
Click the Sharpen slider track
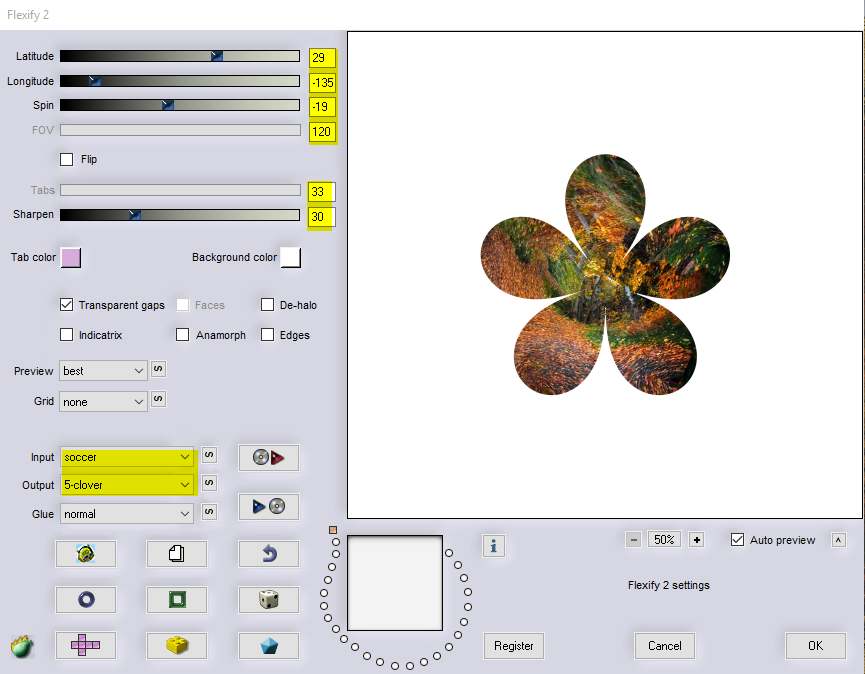[180, 215]
